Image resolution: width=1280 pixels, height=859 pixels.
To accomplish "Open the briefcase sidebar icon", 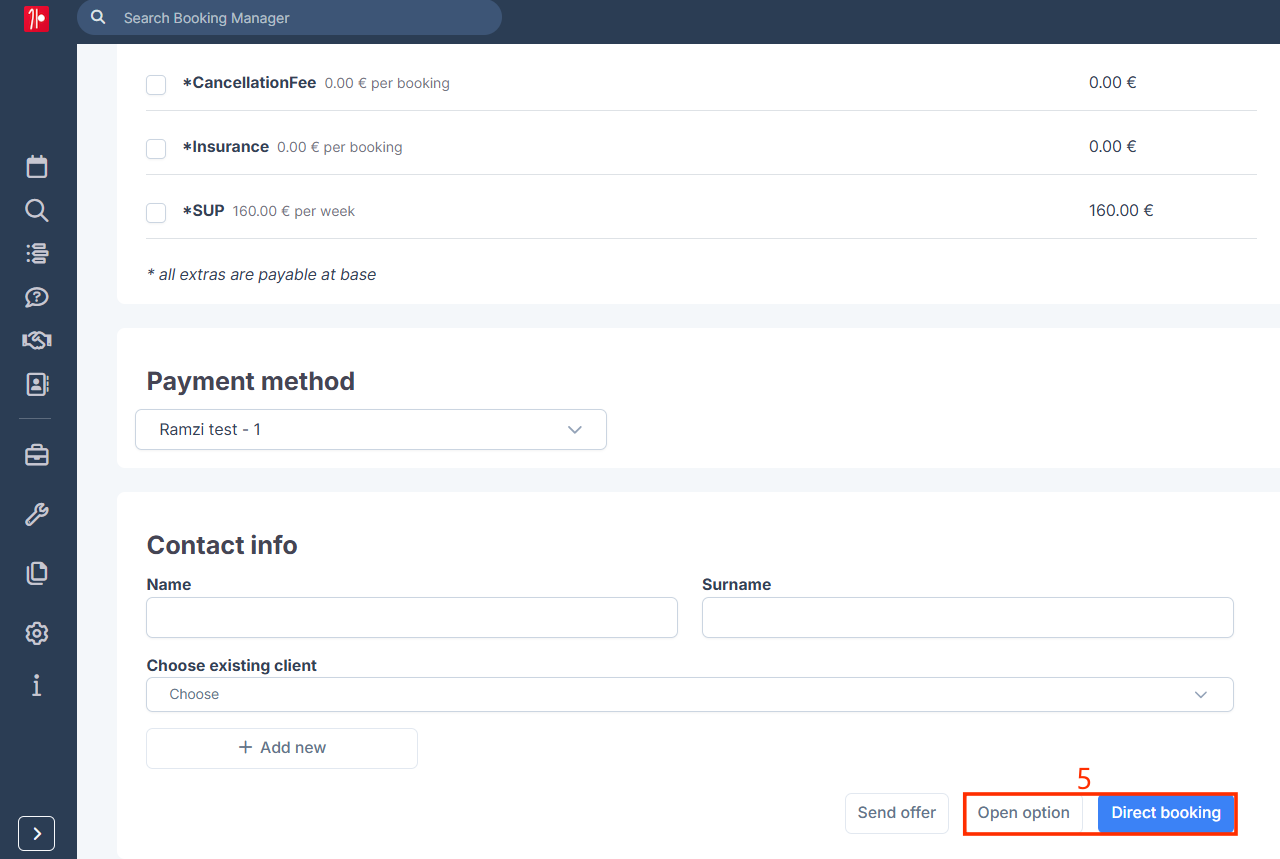I will pos(37,456).
